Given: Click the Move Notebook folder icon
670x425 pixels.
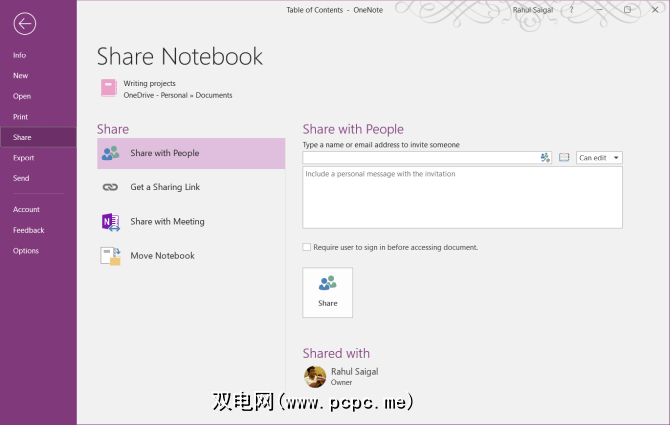Looking at the screenshot, I should 110,256.
